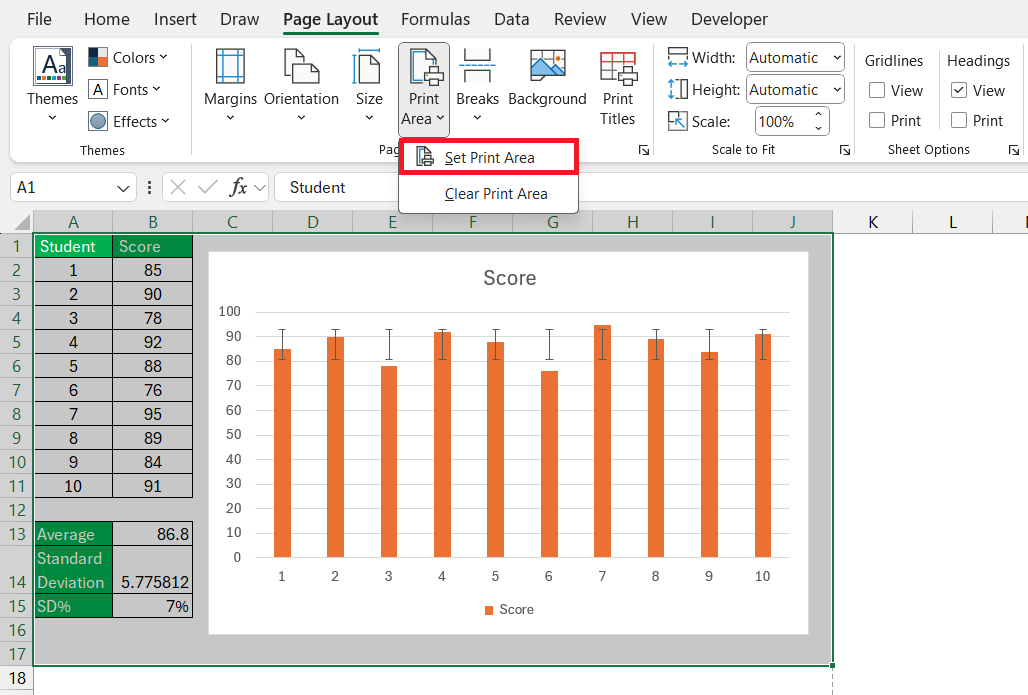The width and height of the screenshot is (1028, 695).
Task: Switch to the Formulas tab
Action: pos(435,19)
